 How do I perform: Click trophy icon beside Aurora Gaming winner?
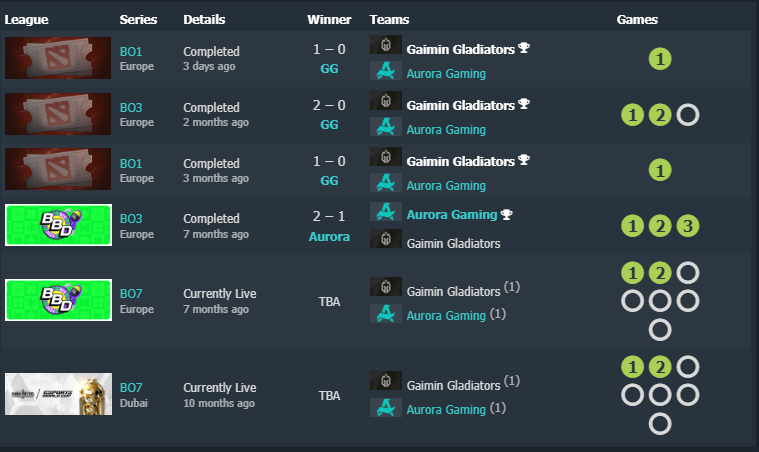click(x=507, y=214)
